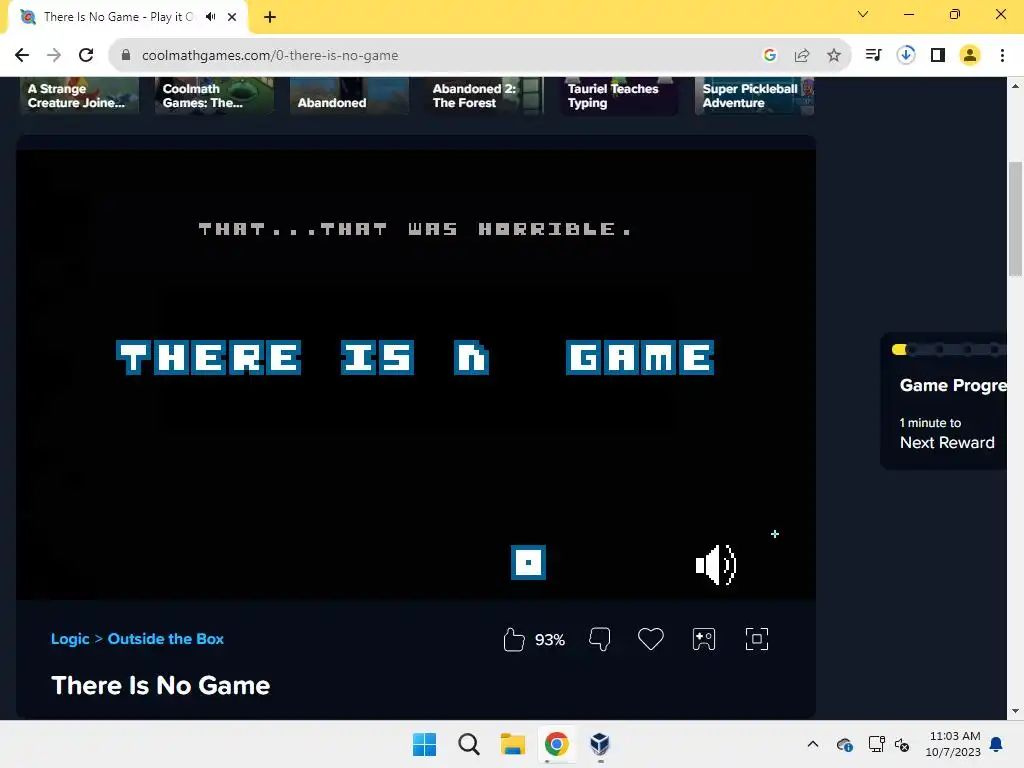This screenshot has width=1024, height=768.
Task: Toggle the in-game sound speaker
Action: point(716,565)
